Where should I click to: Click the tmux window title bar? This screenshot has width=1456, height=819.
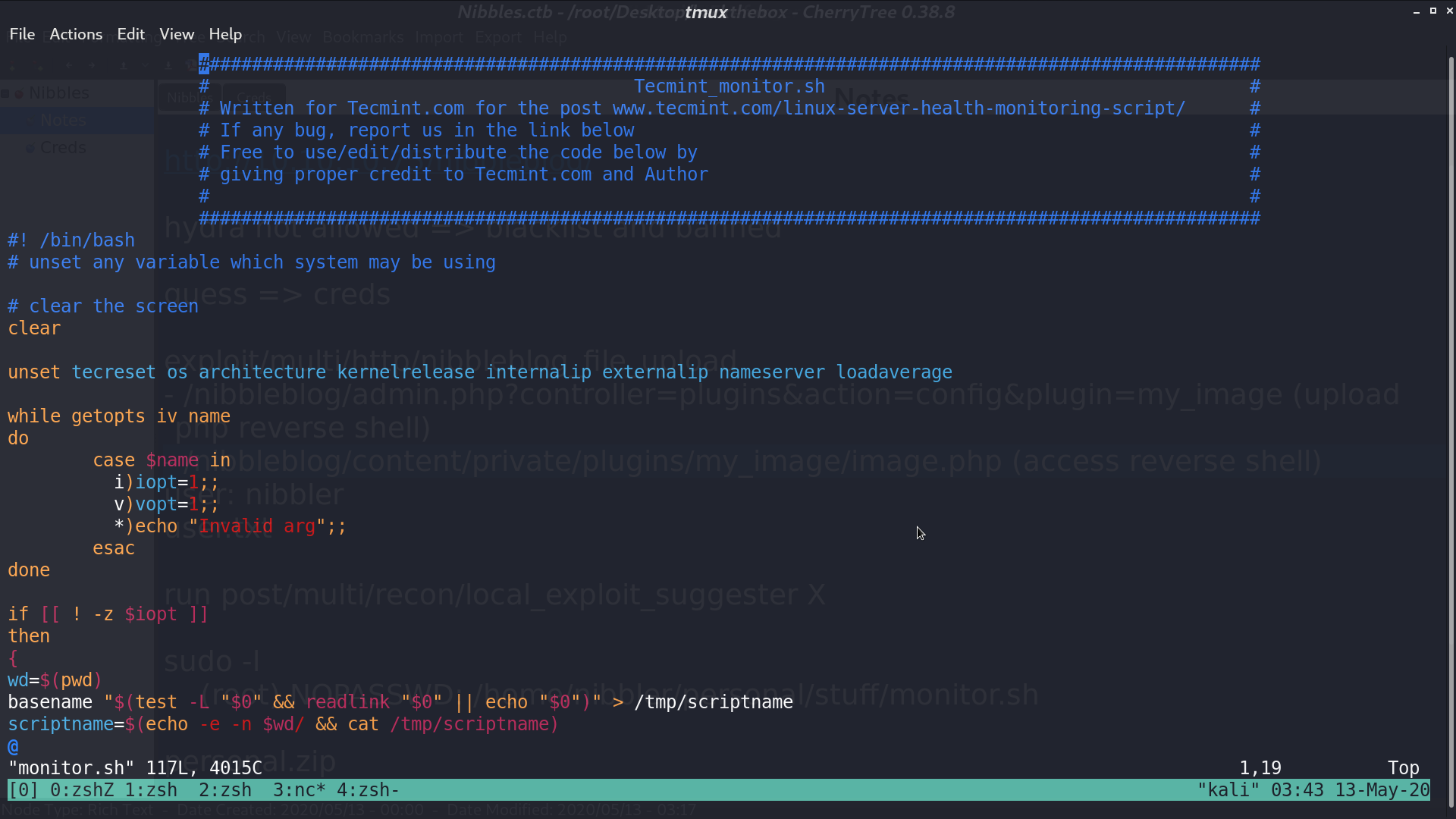point(706,12)
